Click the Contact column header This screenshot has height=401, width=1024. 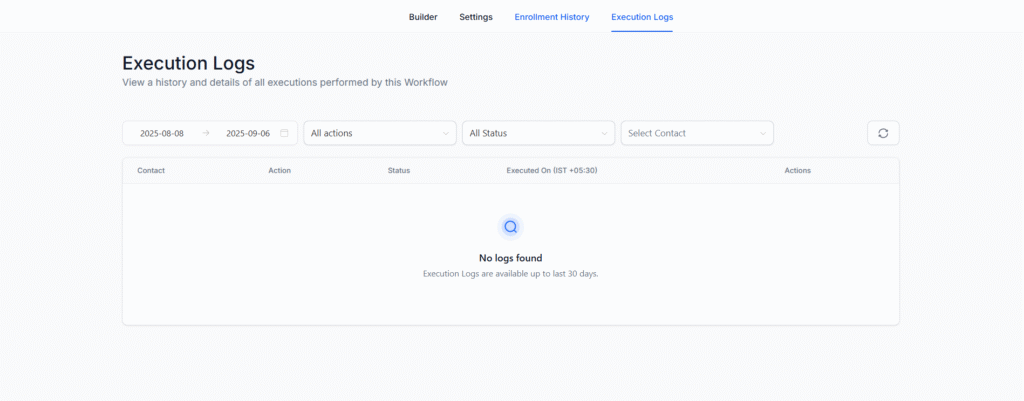pos(151,171)
